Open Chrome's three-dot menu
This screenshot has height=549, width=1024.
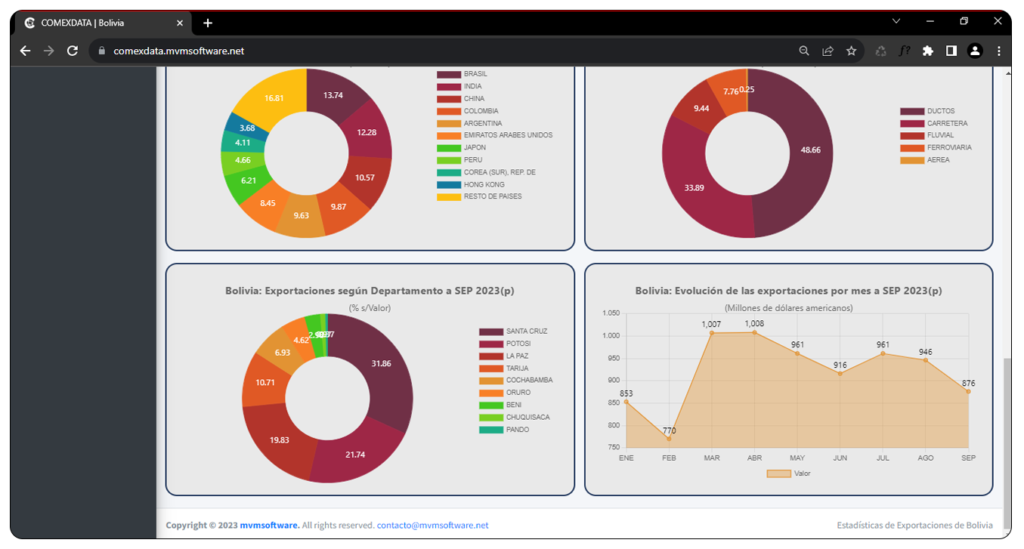tap(999, 51)
